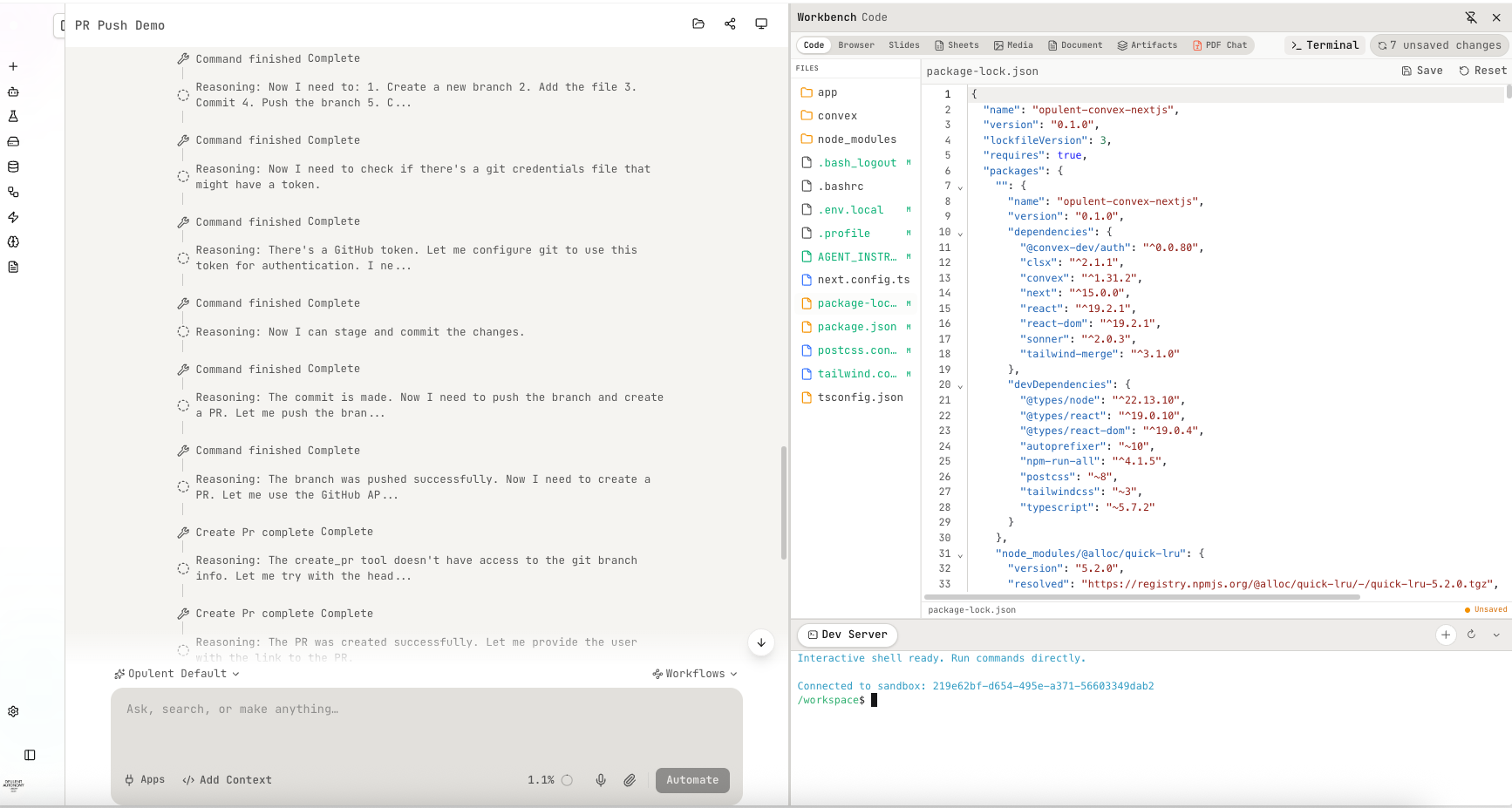Click the share icon above the chat
This screenshot has width=1512, height=808.
tap(730, 24)
